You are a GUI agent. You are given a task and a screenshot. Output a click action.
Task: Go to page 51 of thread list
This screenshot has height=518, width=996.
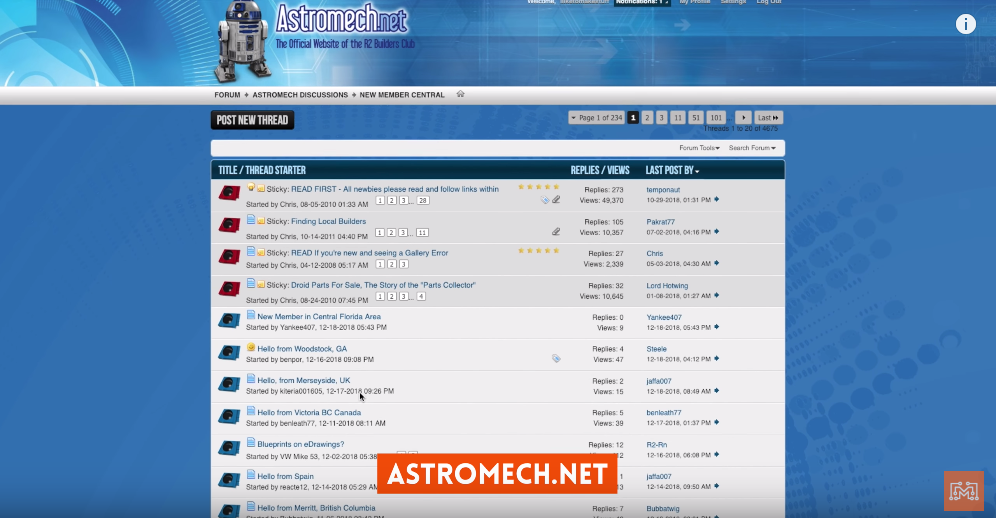(696, 118)
